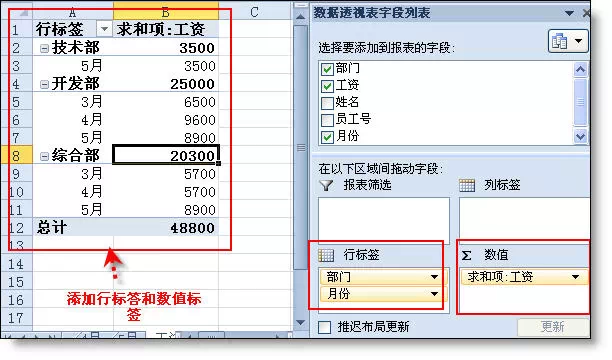612x360 pixels.
Task: Select the 总计 label cell
Action: click(73, 228)
